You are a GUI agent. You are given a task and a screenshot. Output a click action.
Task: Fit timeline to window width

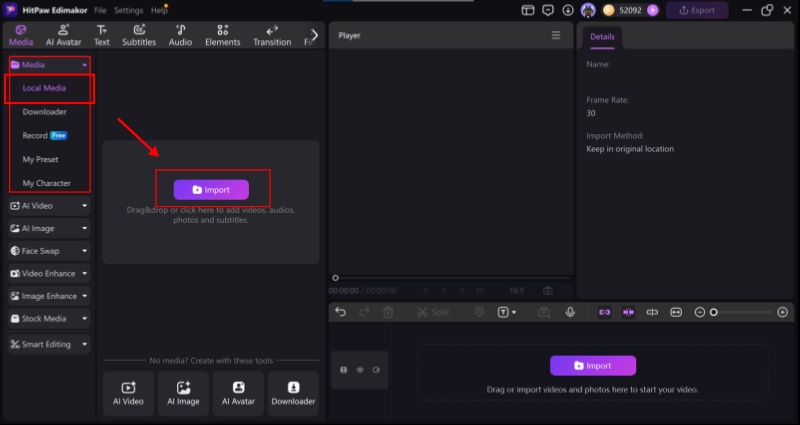point(676,312)
